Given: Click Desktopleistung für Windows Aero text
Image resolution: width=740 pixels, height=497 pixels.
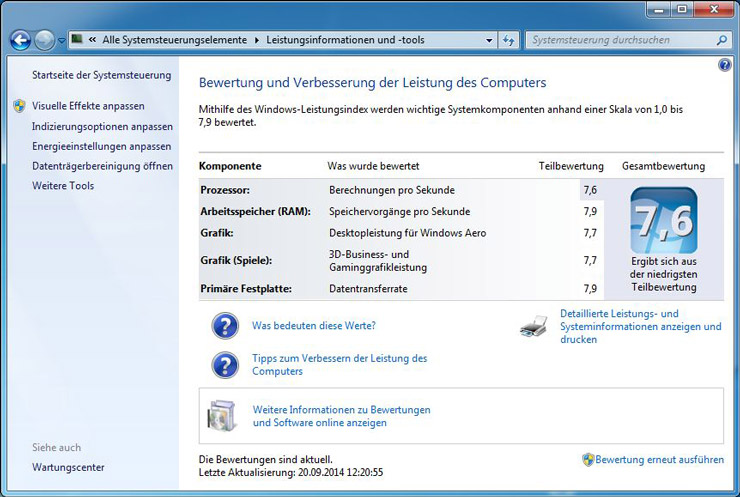Looking at the screenshot, I should coord(407,233).
